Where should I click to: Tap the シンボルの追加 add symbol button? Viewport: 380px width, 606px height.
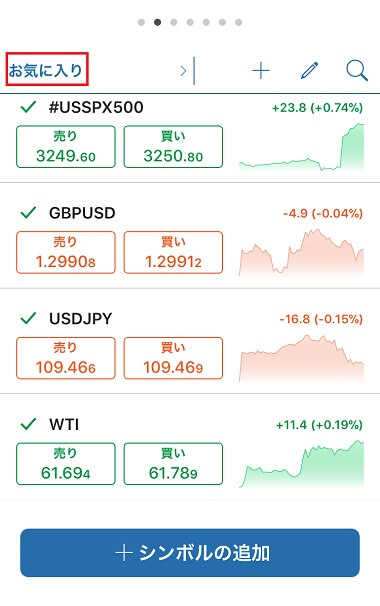tap(190, 553)
